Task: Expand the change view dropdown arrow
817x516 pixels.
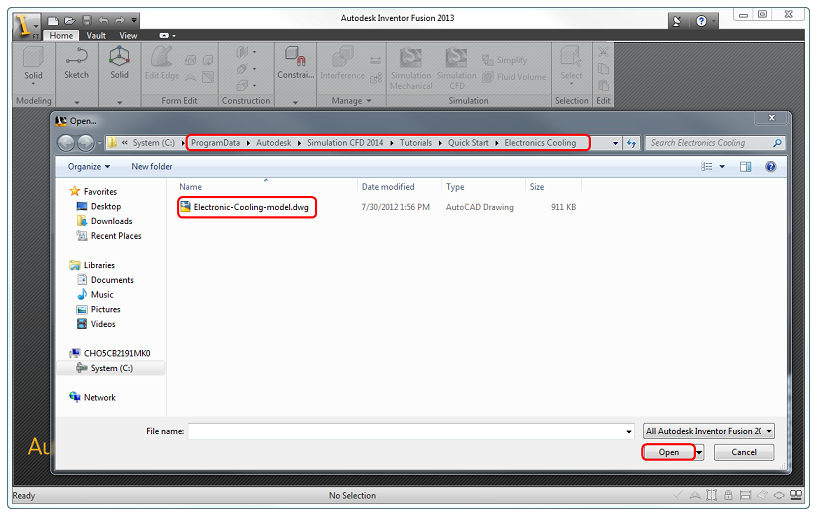Action: click(722, 167)
